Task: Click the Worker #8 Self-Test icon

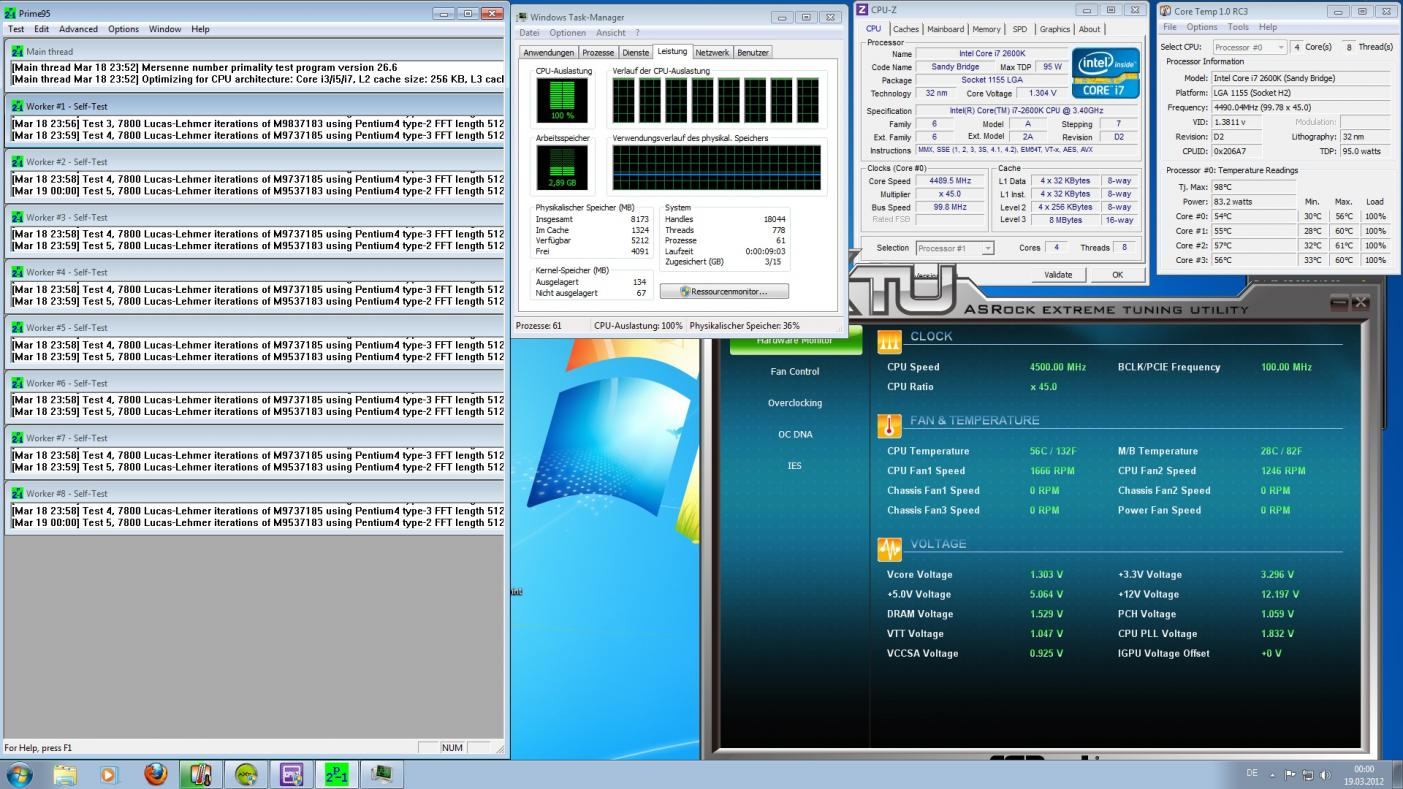Action: tap(17, 493)
